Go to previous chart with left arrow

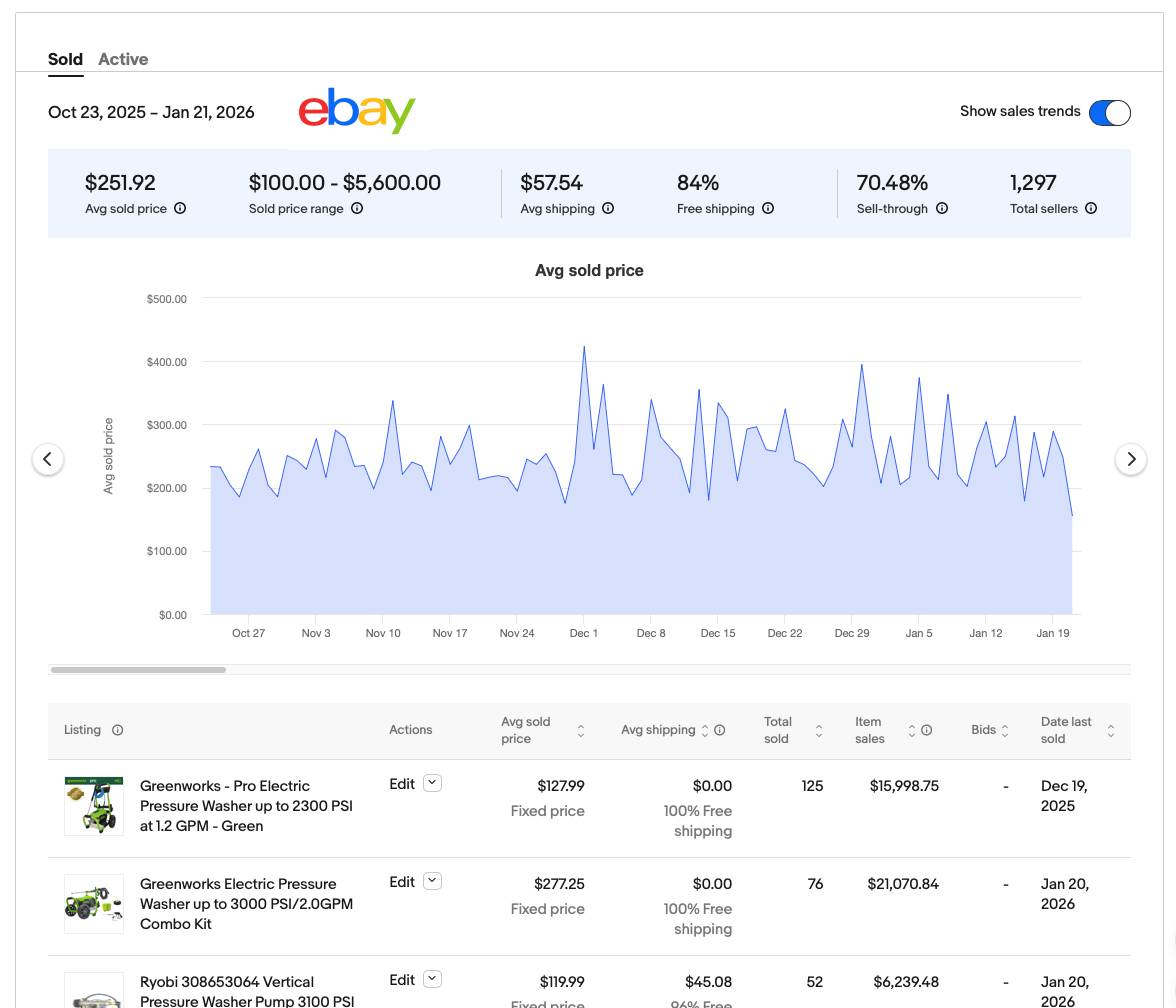click(x=48, y=459)
